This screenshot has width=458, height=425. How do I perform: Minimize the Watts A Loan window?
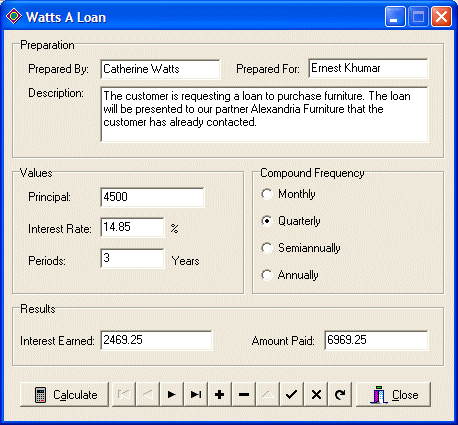tap(395, 17)
